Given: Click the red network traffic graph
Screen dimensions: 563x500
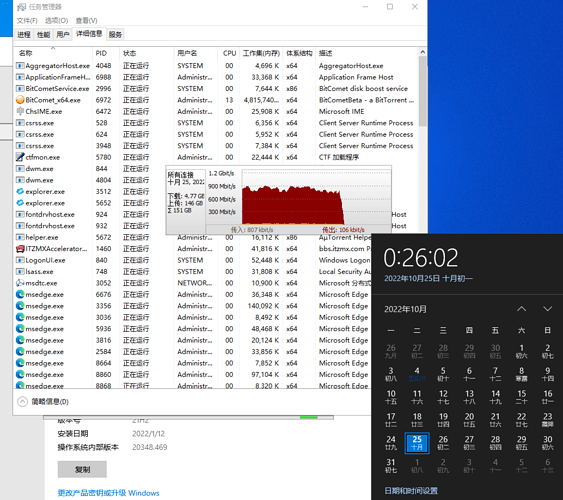Looking at the screenshot, I should coord(293,205).
